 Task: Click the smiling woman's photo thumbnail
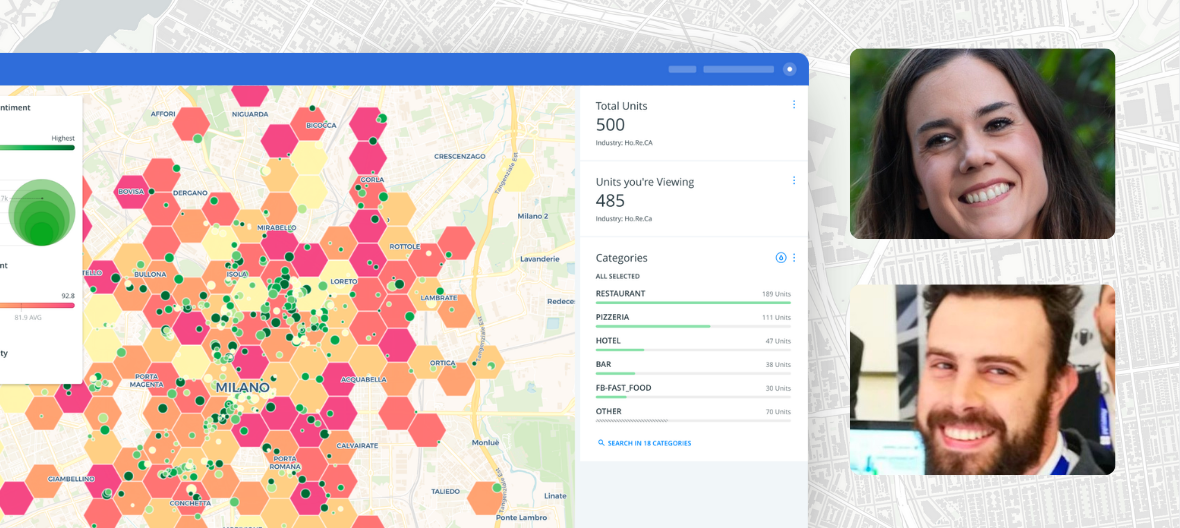pyautogui.click(x=982, y=144)
